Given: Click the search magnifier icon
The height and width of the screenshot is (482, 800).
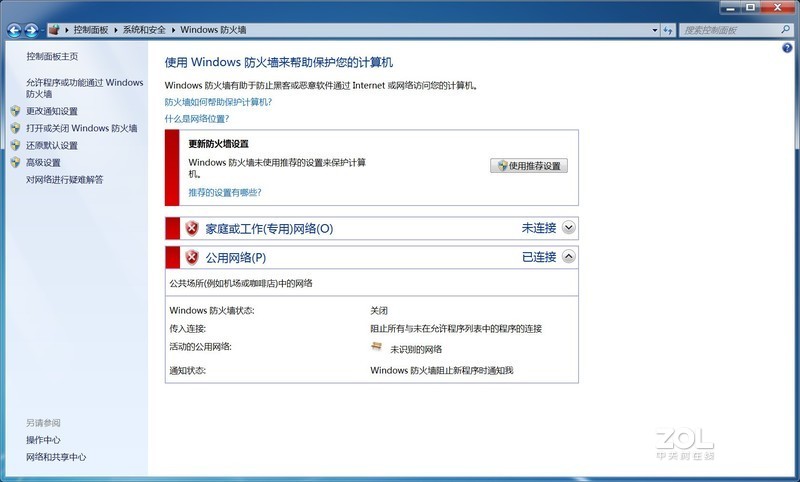Looking at the screenshot, I should click(x=785, y=30).
